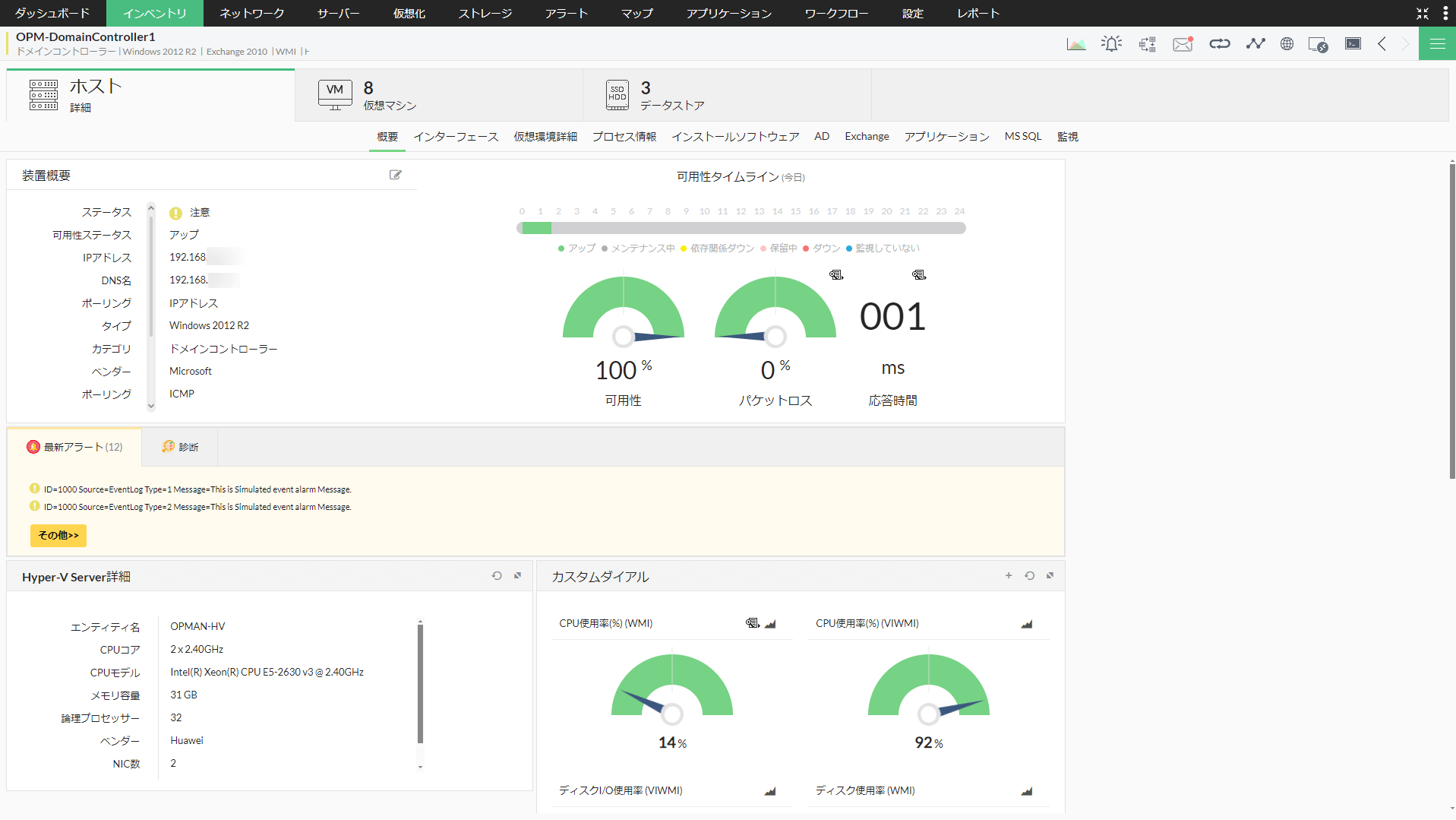Click the envelope notification icon
This screenshot has width=1456, height=820.
1183,44
